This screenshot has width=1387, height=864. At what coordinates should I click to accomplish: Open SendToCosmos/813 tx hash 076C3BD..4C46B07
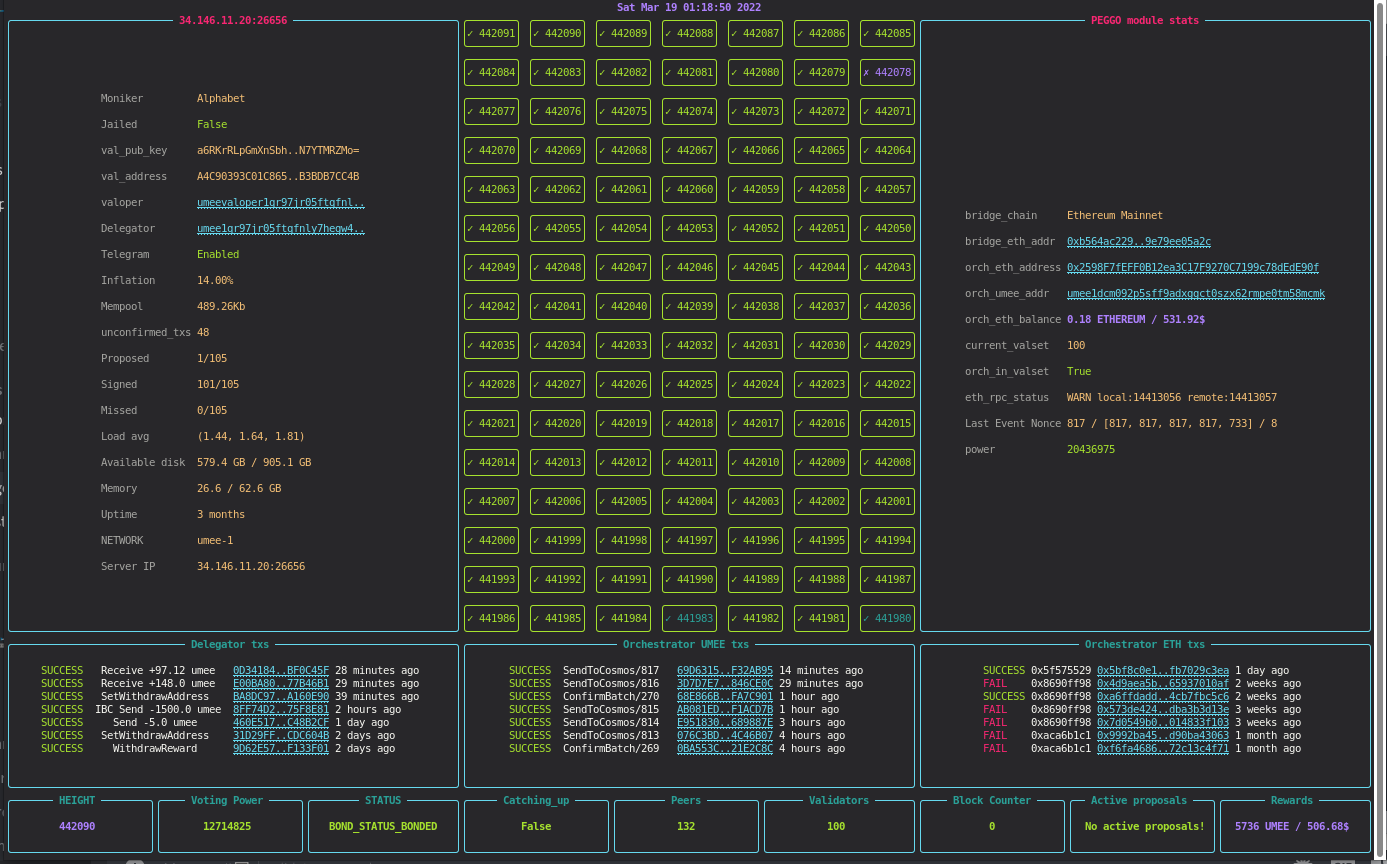tap(725, 735)
